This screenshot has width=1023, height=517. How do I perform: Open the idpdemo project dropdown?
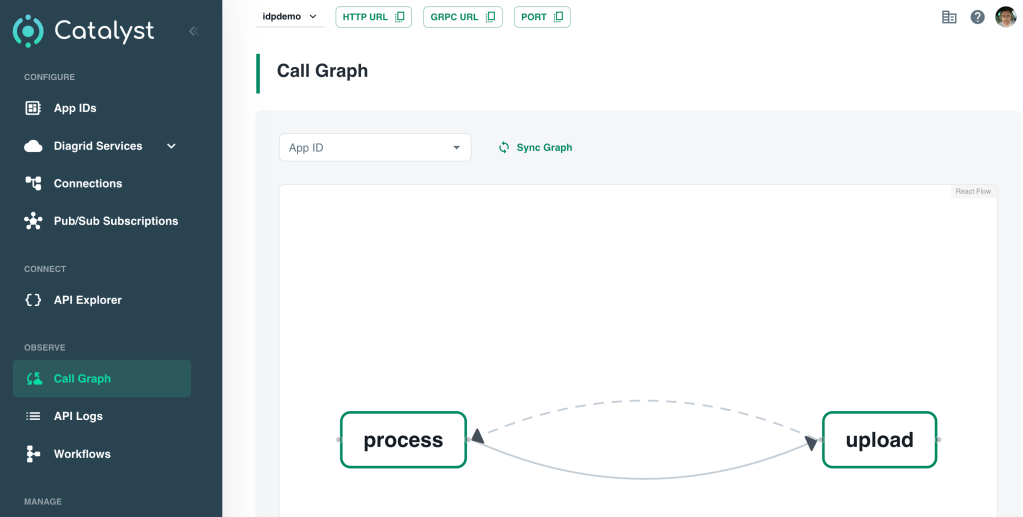click(289, 17)
